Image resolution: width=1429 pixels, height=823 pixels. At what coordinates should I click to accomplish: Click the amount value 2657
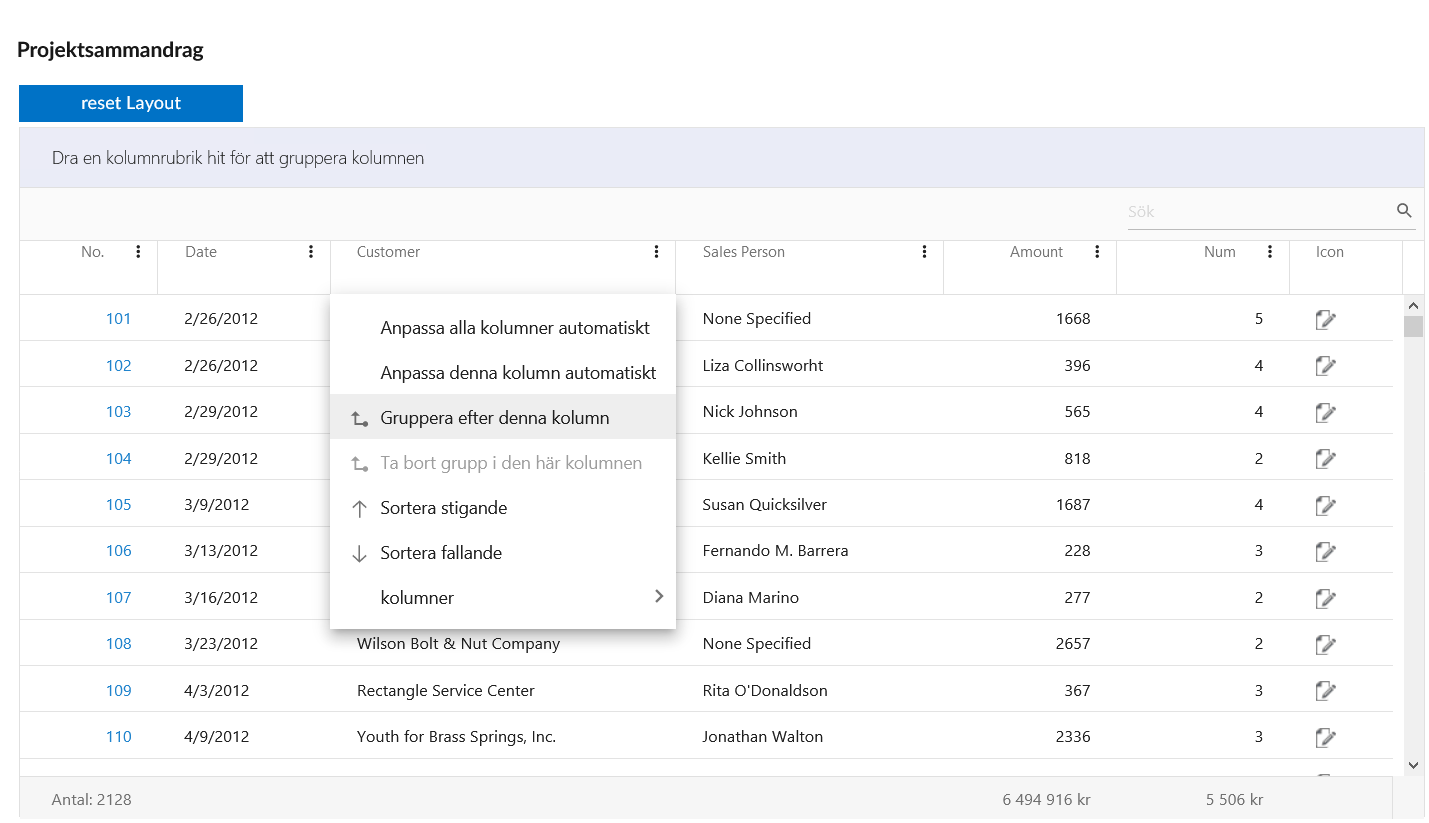(1073, 644)
